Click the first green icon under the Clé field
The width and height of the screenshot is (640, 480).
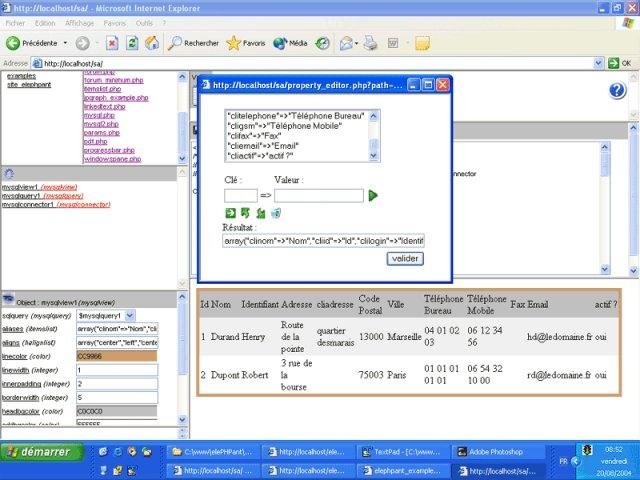coord(230,213)
